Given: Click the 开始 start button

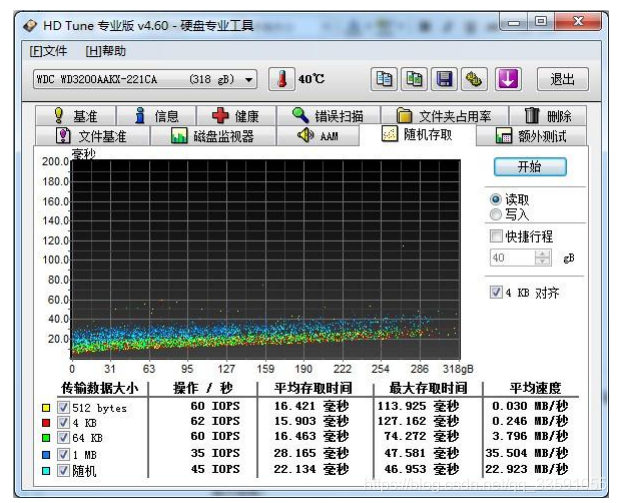Looking at the screenshot, I should (530, 167).
